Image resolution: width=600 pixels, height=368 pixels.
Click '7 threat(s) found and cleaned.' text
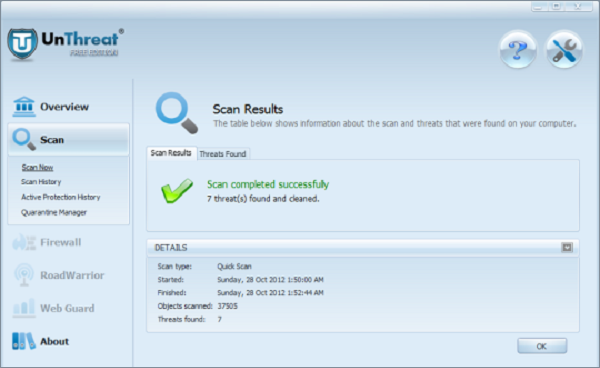click(263, 199)
